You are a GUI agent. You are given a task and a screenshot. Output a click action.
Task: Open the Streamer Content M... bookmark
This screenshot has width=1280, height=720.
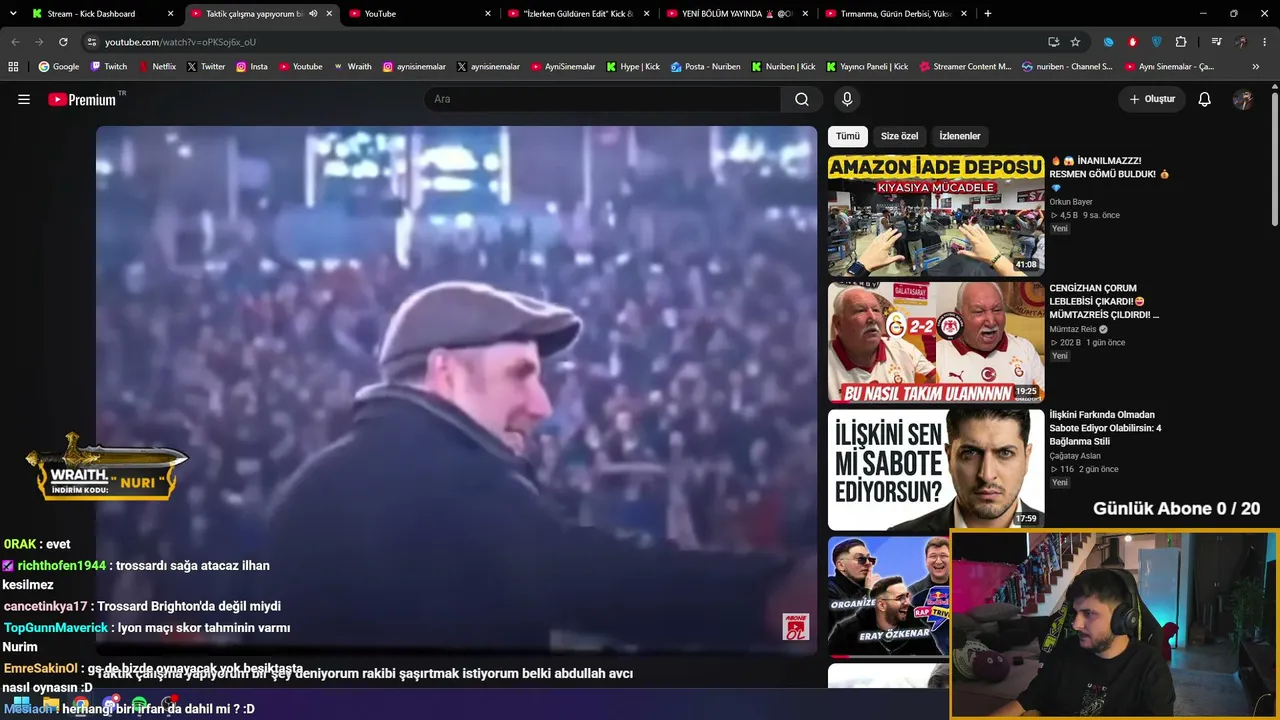point(965,67)
